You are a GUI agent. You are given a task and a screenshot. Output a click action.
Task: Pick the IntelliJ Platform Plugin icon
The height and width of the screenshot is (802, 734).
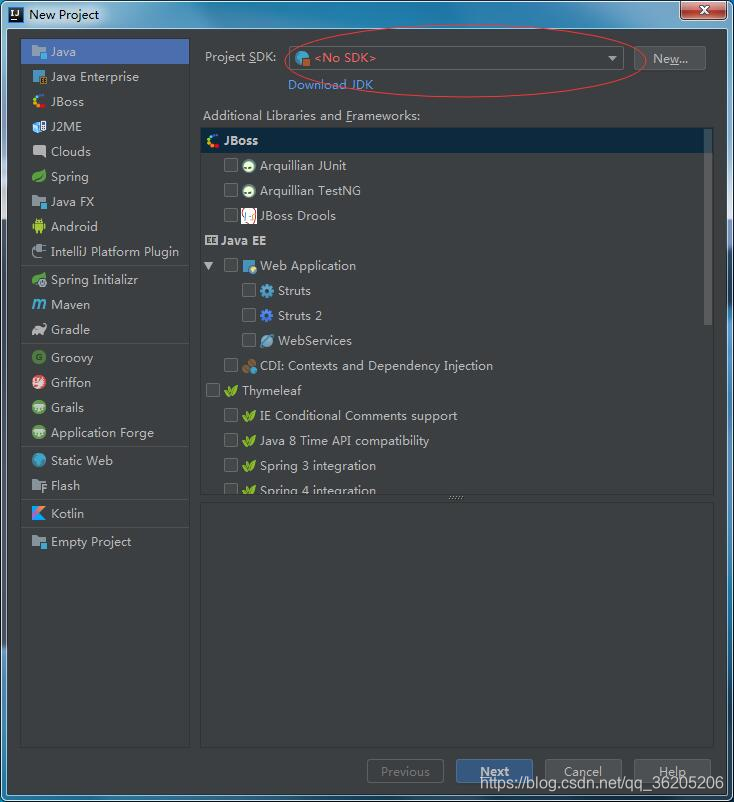point(39,252)
